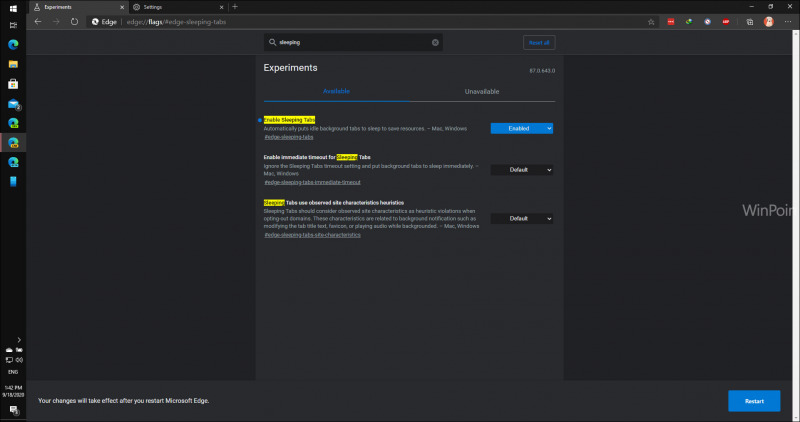This screenshot has width=800, height=422.
Task: Reload the flags page
Action: [x=74, y=22]
